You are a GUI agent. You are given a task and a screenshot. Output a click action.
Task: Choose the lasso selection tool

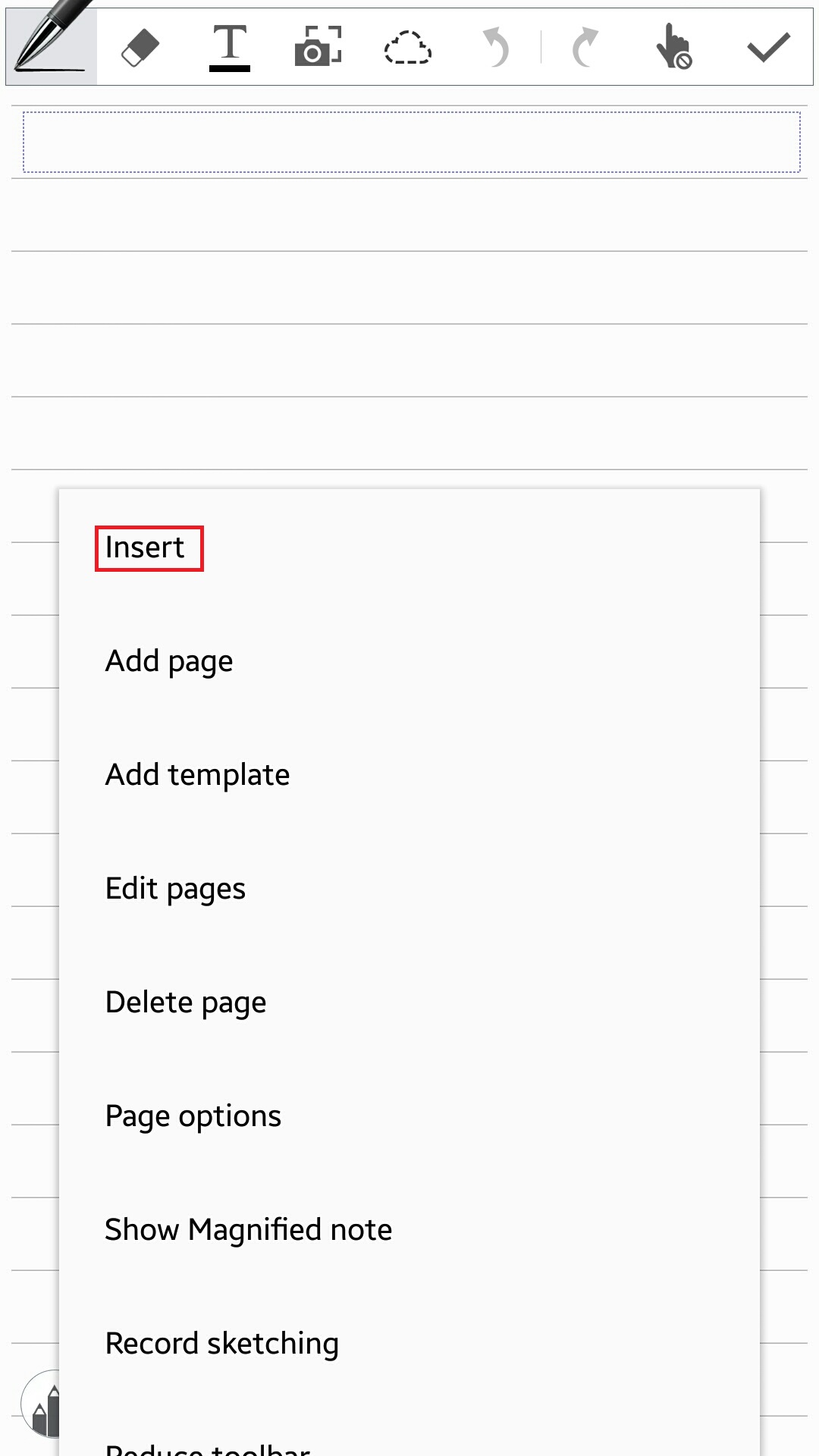pyautogui.click(x=407, y=47)
